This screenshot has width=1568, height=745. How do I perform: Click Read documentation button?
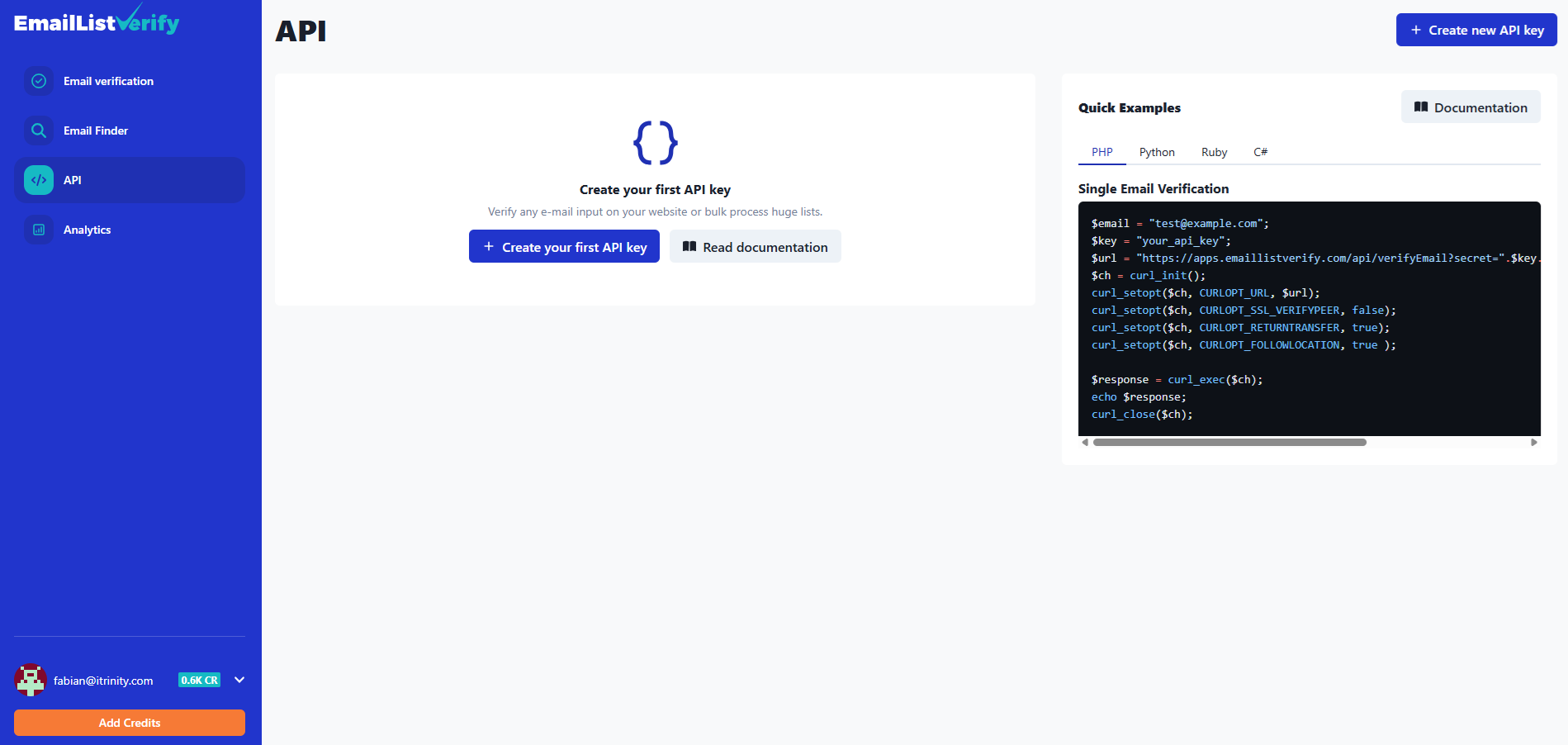coord(756,246)
